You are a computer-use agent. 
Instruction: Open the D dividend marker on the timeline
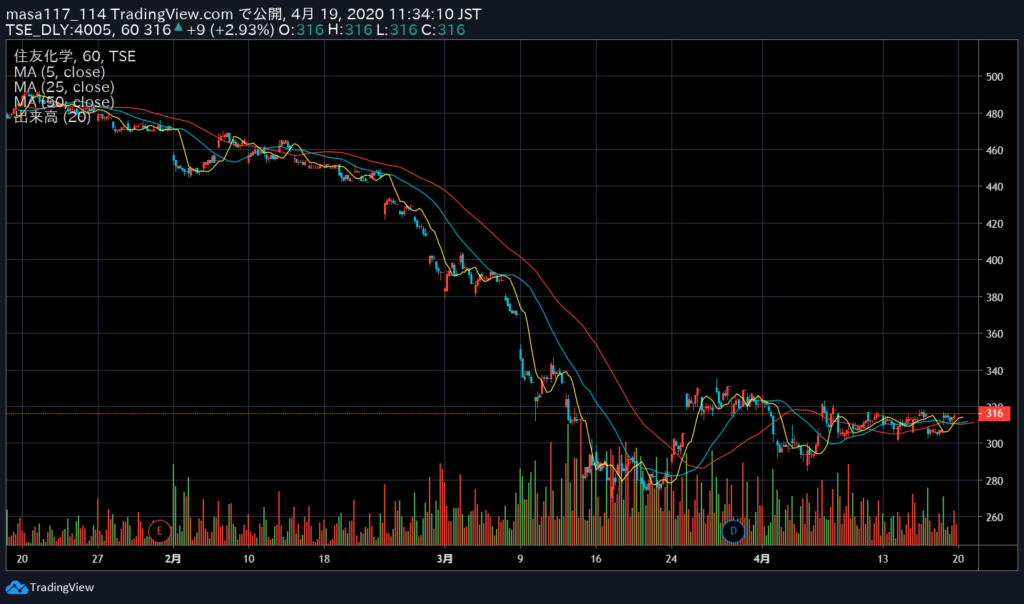[x=733, y=531]
